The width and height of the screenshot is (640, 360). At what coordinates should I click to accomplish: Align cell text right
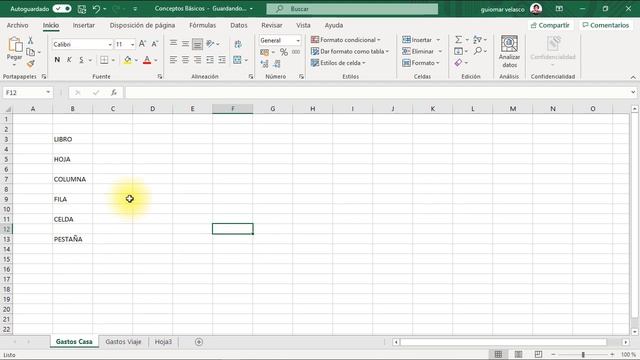click(x=198, y=60)
